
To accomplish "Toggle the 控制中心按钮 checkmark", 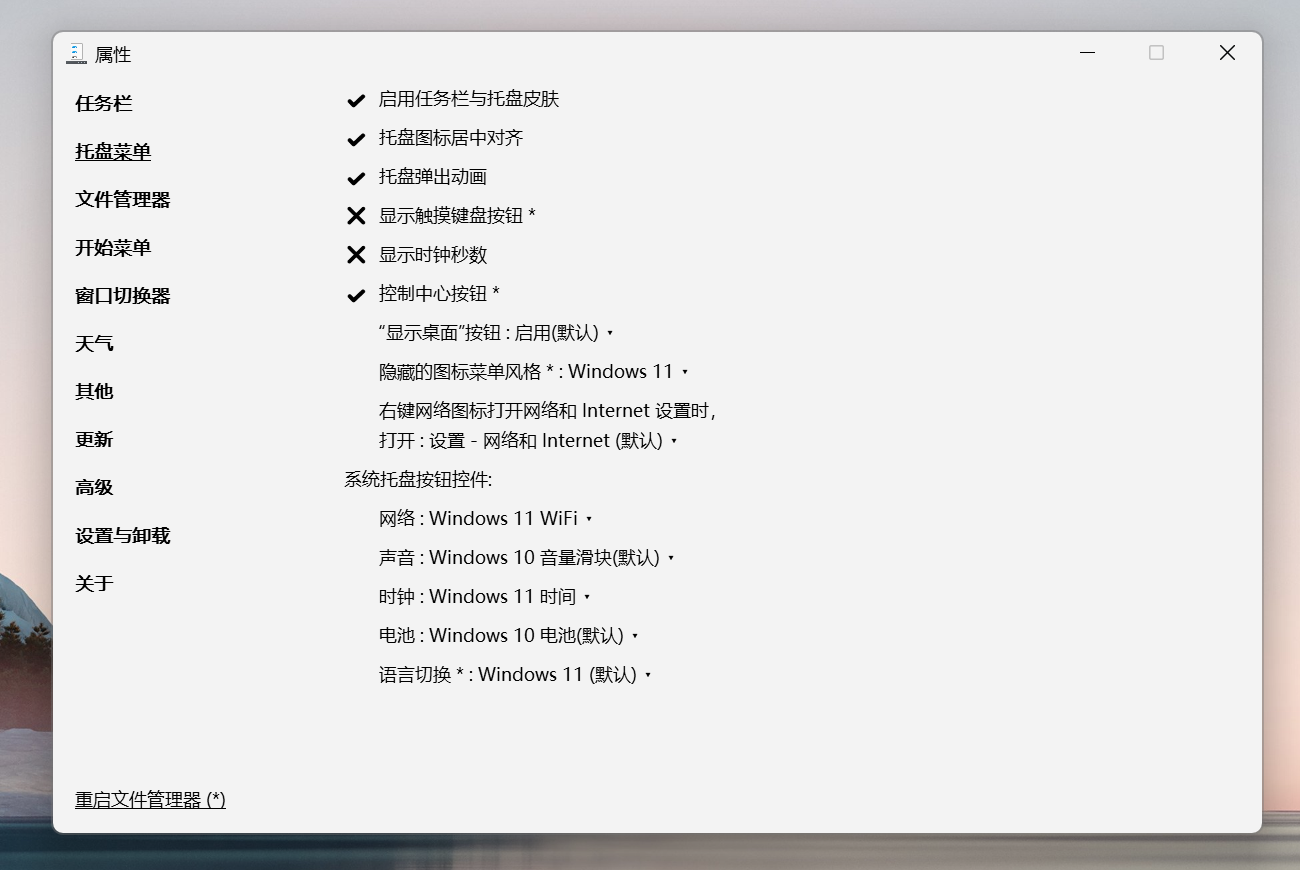I will coord(356,295).
